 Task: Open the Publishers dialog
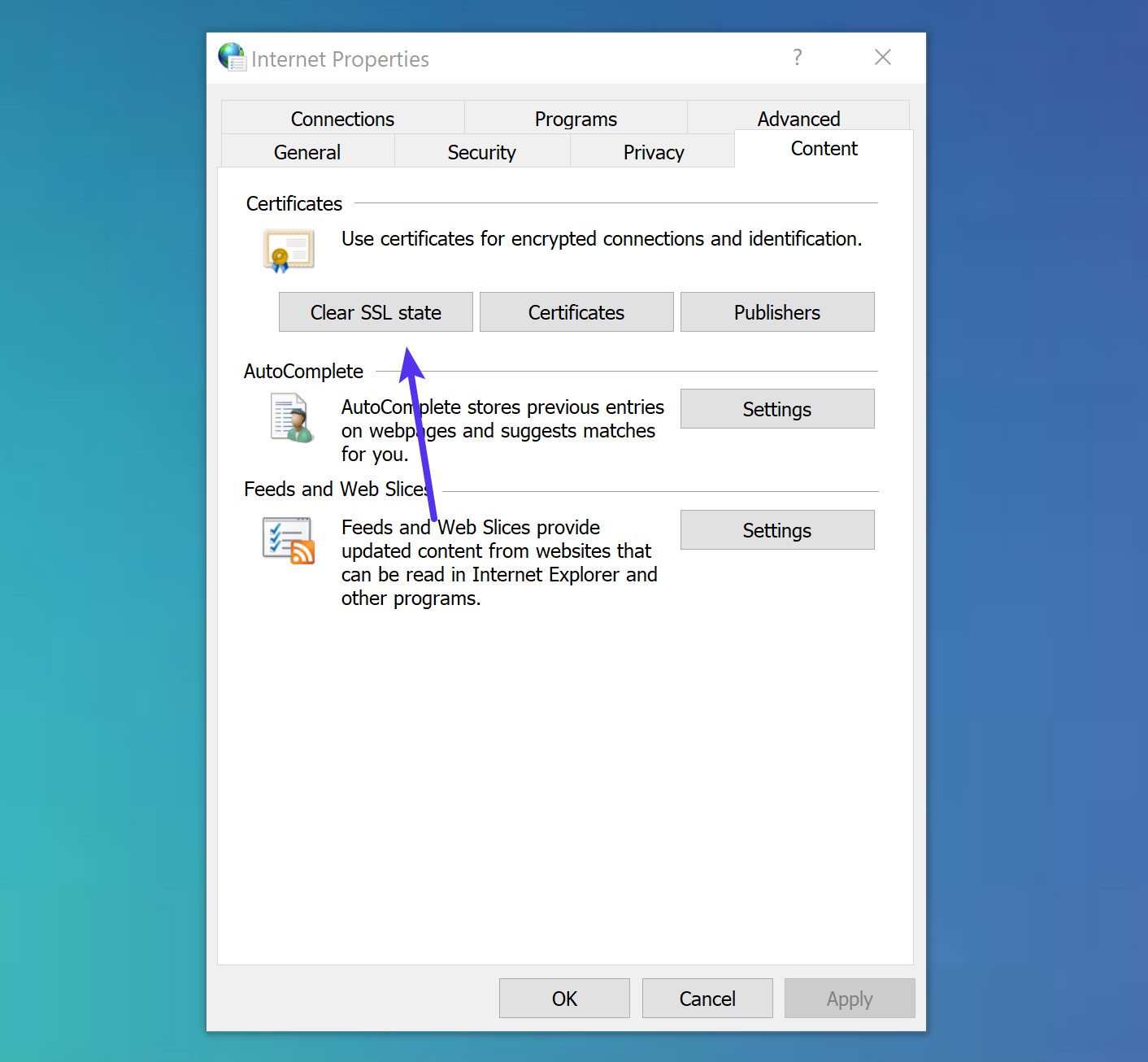(x=776, y=312)
